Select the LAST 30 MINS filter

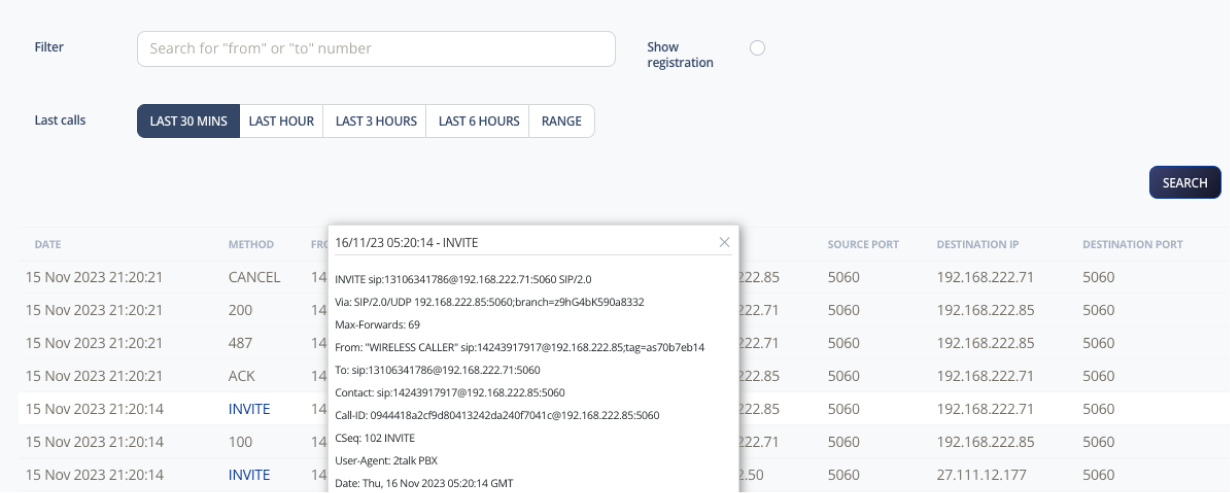point(188,121)
